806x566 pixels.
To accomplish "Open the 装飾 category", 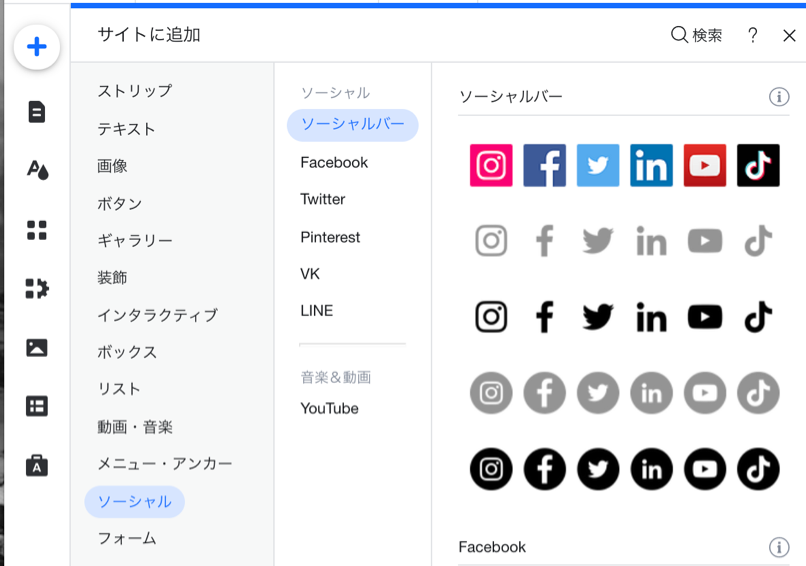I will [x=112, y=278].
